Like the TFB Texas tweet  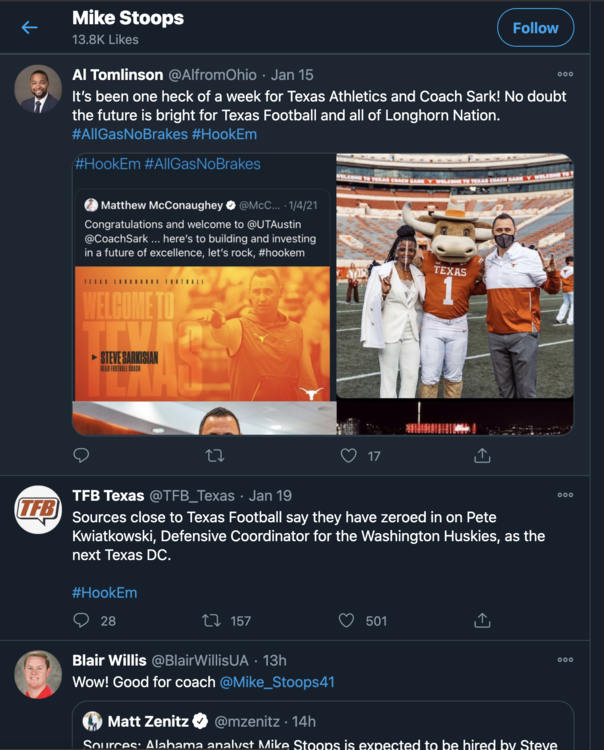[x=347, y=620]
